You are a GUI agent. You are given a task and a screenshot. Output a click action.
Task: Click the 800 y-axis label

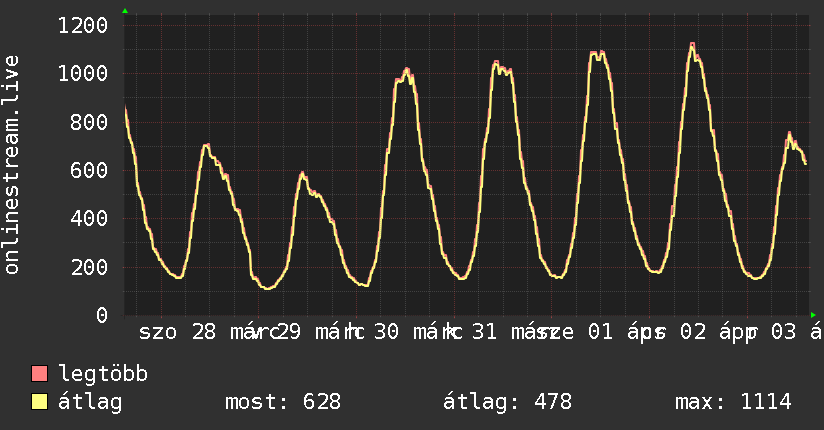click(x=89, y=122)
